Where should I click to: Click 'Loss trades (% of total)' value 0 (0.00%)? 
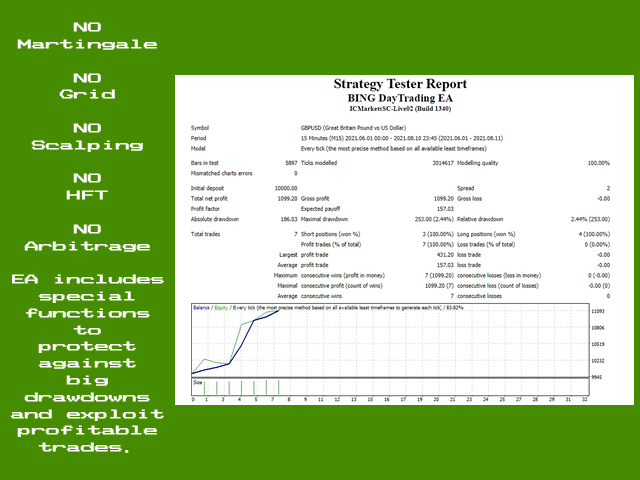point(597,244)
